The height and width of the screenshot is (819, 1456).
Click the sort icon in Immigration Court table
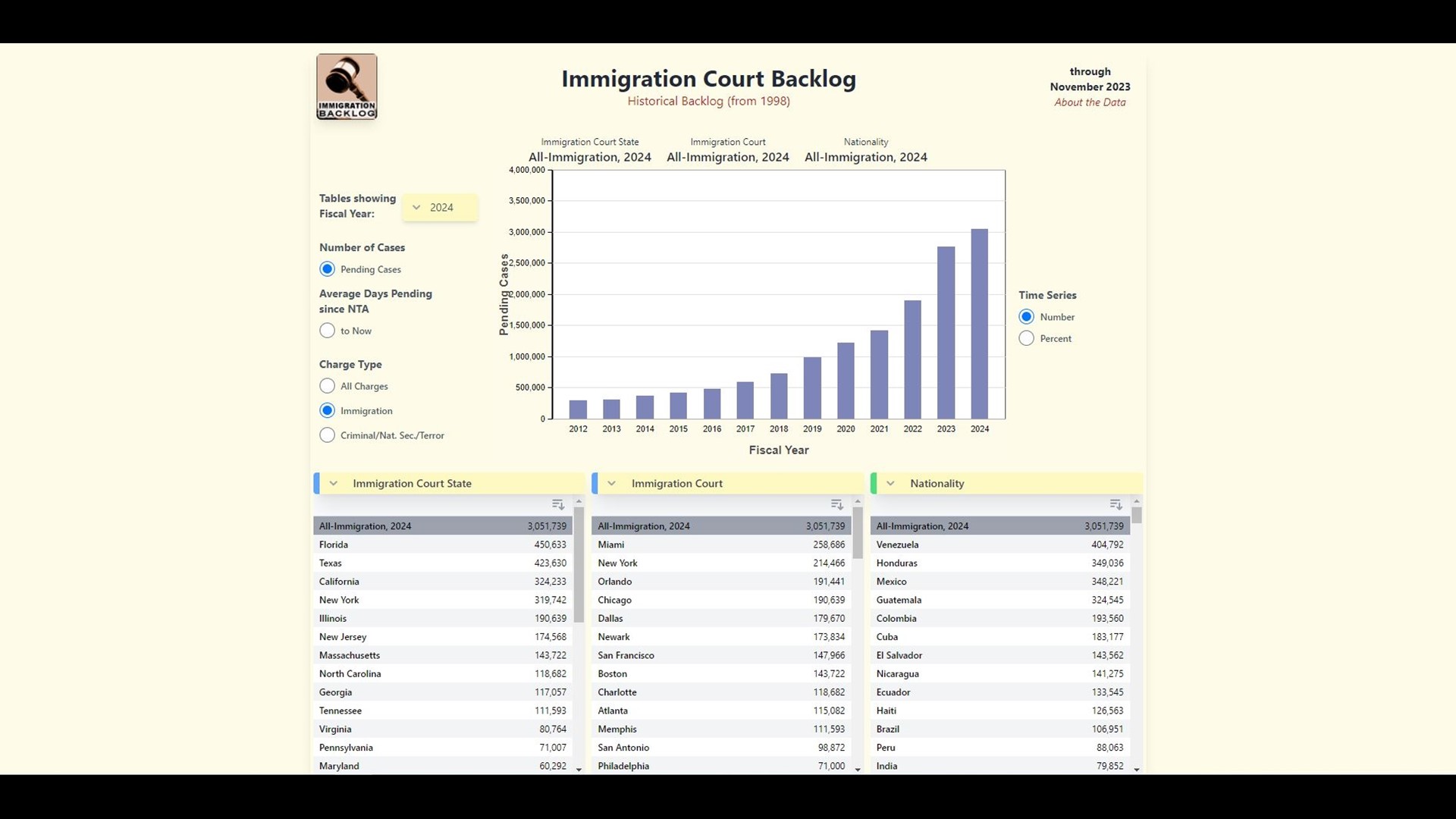pos(836,504)
